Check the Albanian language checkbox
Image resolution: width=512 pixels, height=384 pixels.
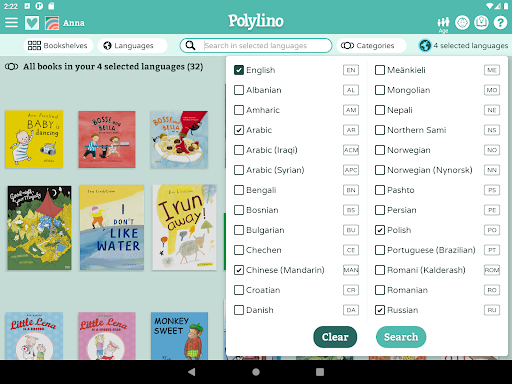(239, 90)
